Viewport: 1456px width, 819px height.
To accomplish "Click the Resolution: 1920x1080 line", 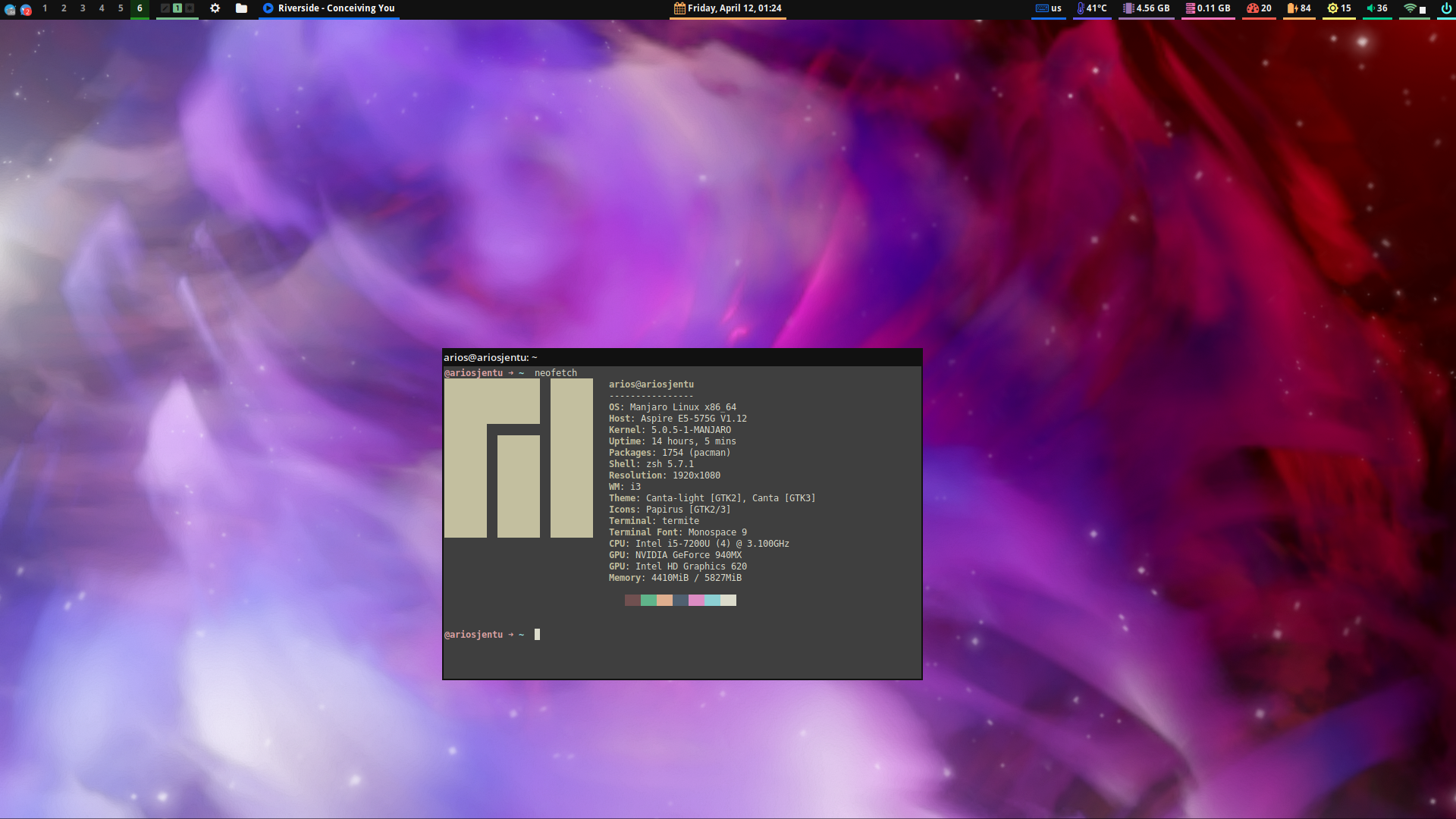I will [665, 475].
